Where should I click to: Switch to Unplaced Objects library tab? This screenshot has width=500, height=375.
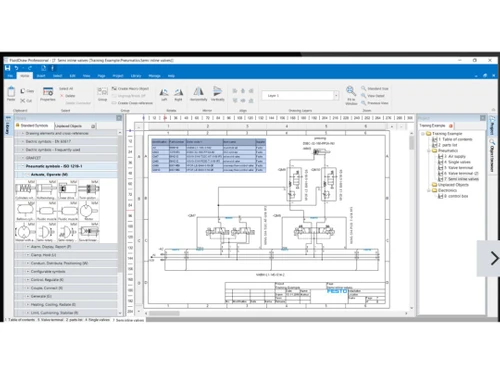(x=68, y=126)
